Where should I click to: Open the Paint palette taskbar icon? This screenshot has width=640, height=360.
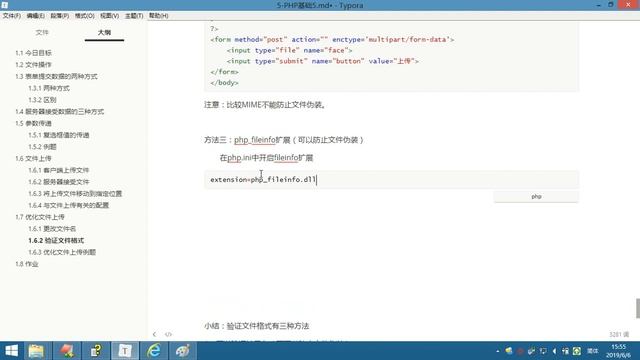182,351
